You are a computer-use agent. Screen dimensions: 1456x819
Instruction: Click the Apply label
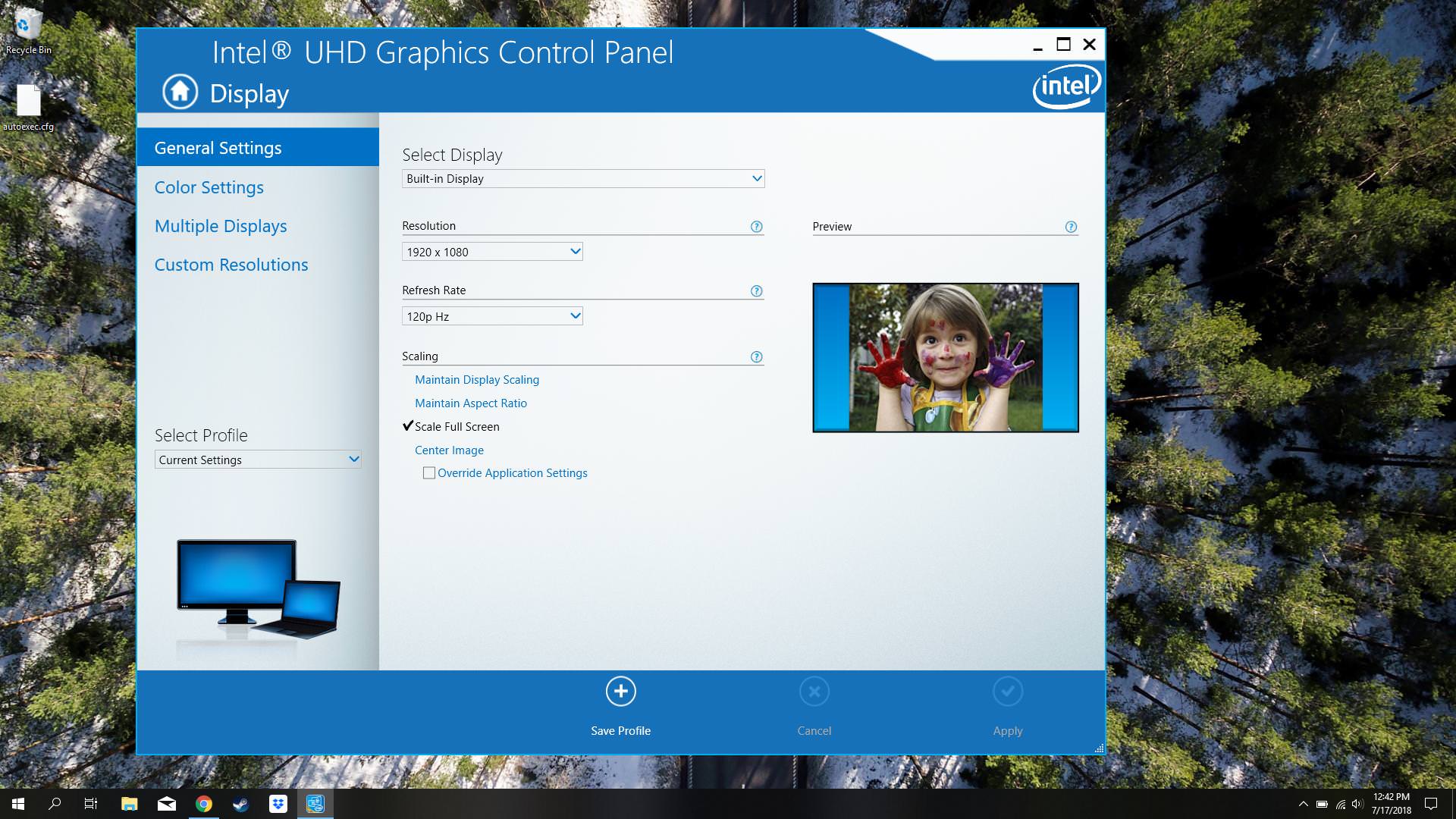[1008, 731]
